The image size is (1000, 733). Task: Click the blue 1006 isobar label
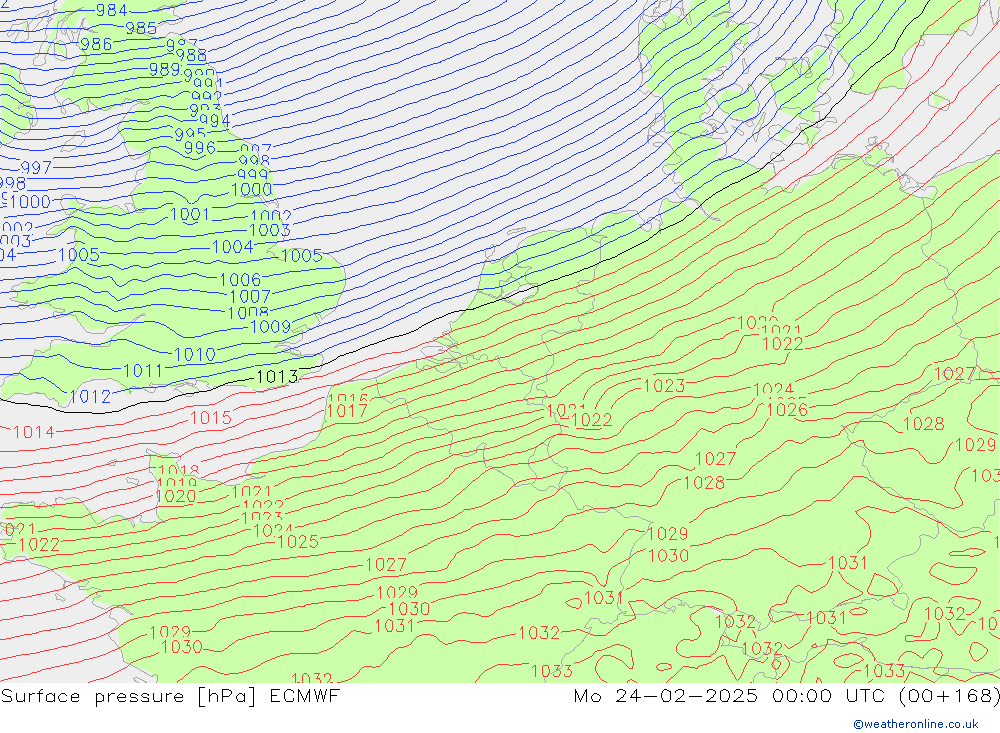click(240, 279)
